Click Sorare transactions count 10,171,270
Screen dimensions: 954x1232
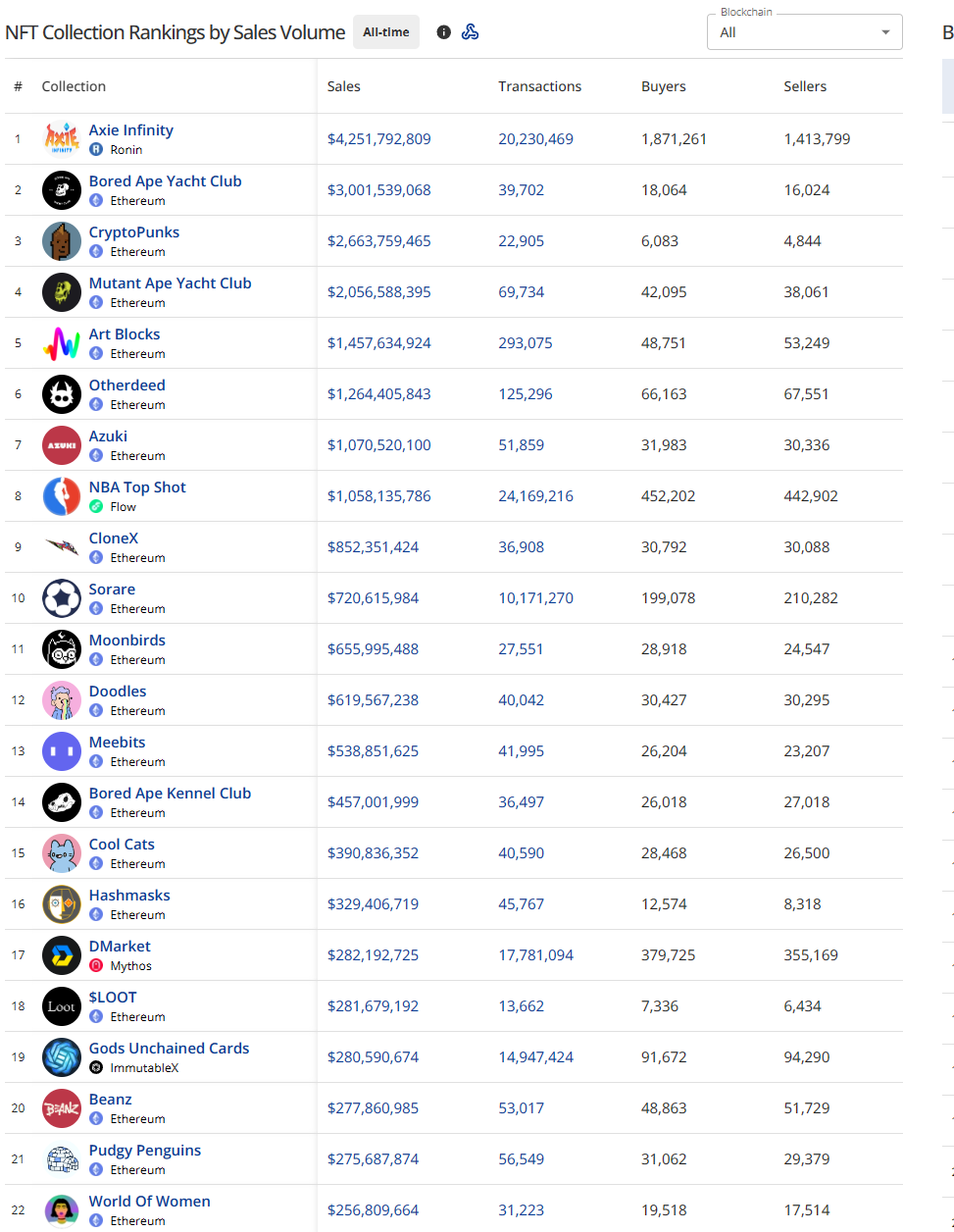click(536, 598)
